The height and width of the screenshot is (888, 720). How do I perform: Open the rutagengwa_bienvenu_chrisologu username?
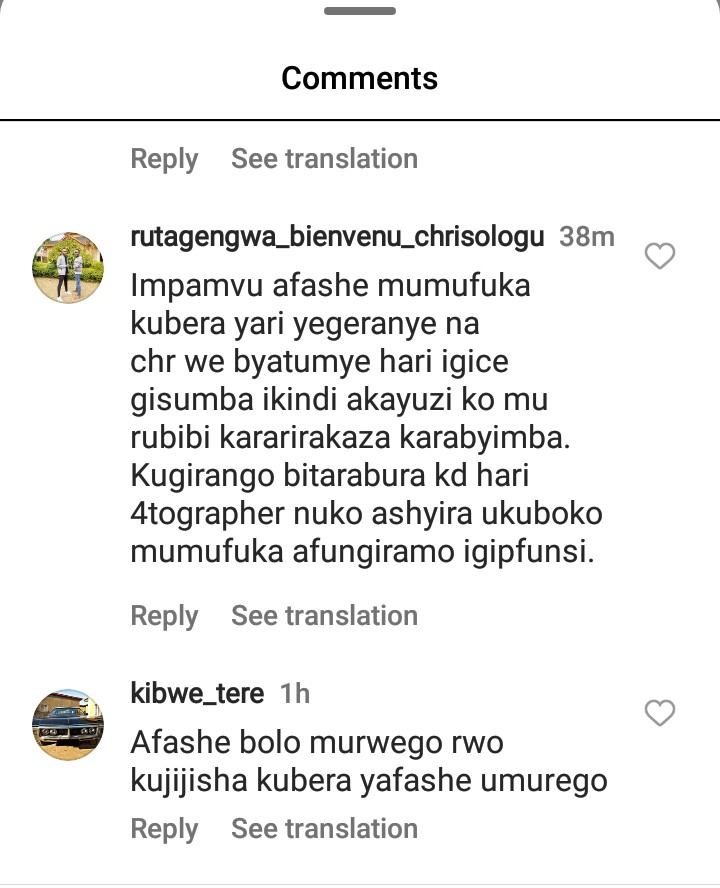[x=337, y=237]
